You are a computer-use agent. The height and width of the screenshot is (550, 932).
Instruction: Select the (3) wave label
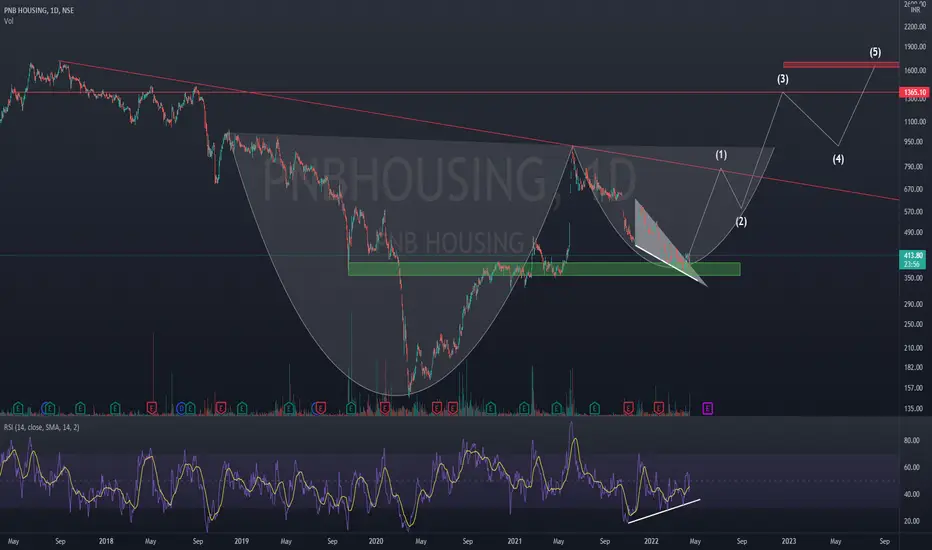point(783,78)
